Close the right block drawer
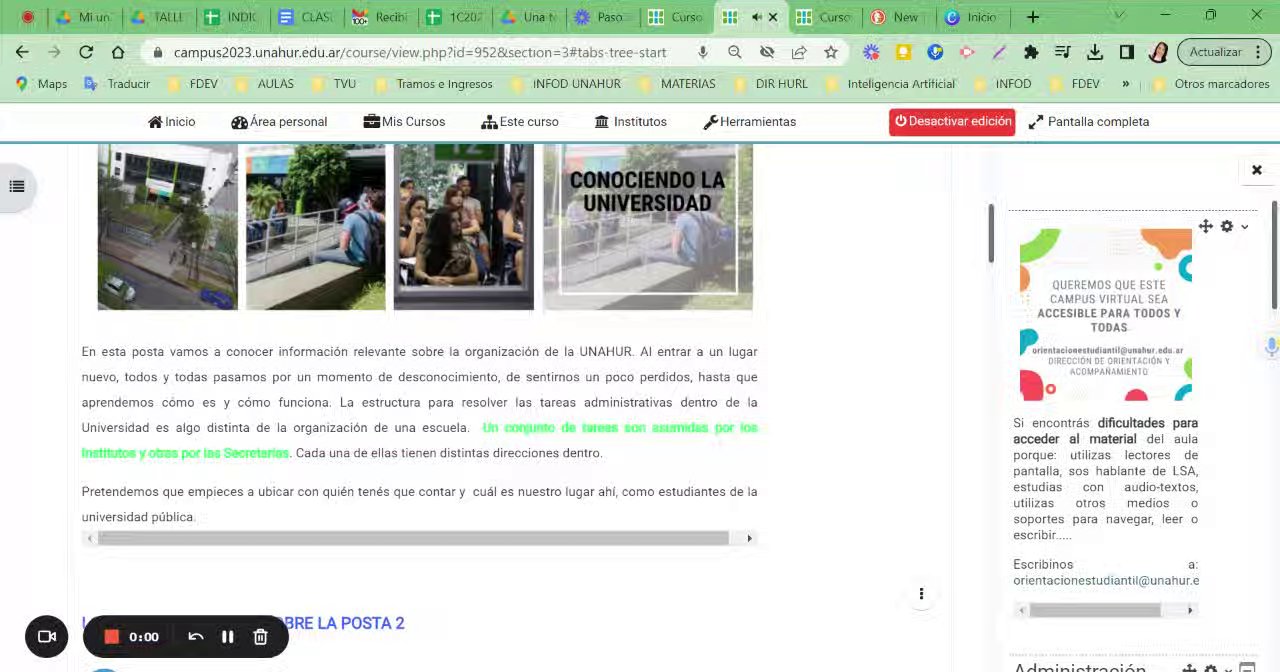This screenshot has width=1280, height=672. [x=1257, y=170]
